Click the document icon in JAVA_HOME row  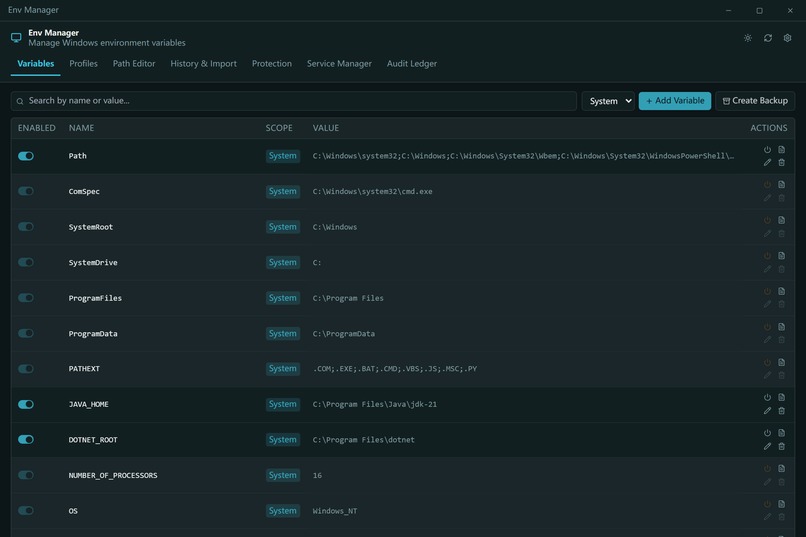(x=781, y=397)
